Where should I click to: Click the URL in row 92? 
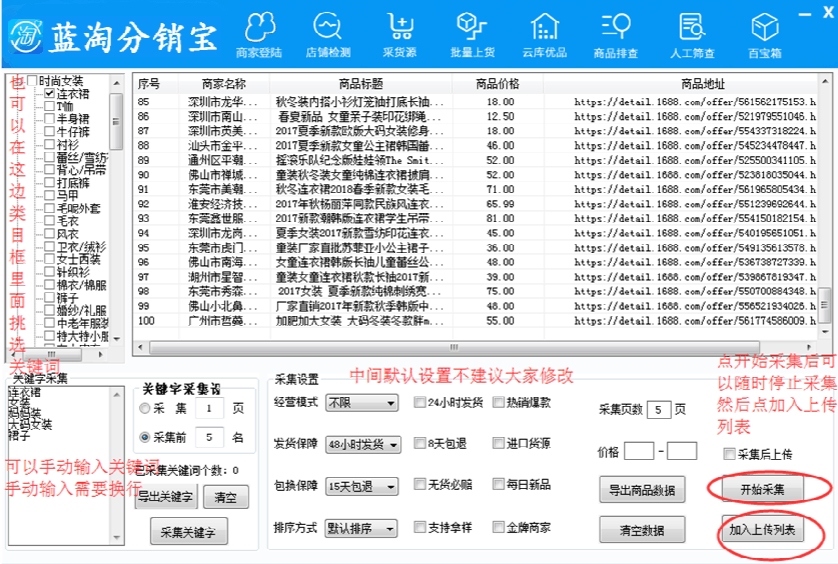(x=695, y=204)
